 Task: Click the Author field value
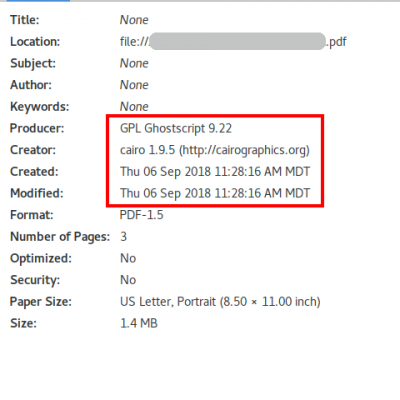point(134,85)
